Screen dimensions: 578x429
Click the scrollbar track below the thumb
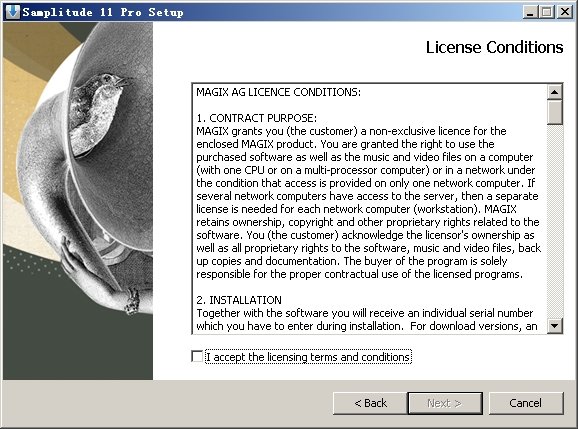(x=554, y=221)
